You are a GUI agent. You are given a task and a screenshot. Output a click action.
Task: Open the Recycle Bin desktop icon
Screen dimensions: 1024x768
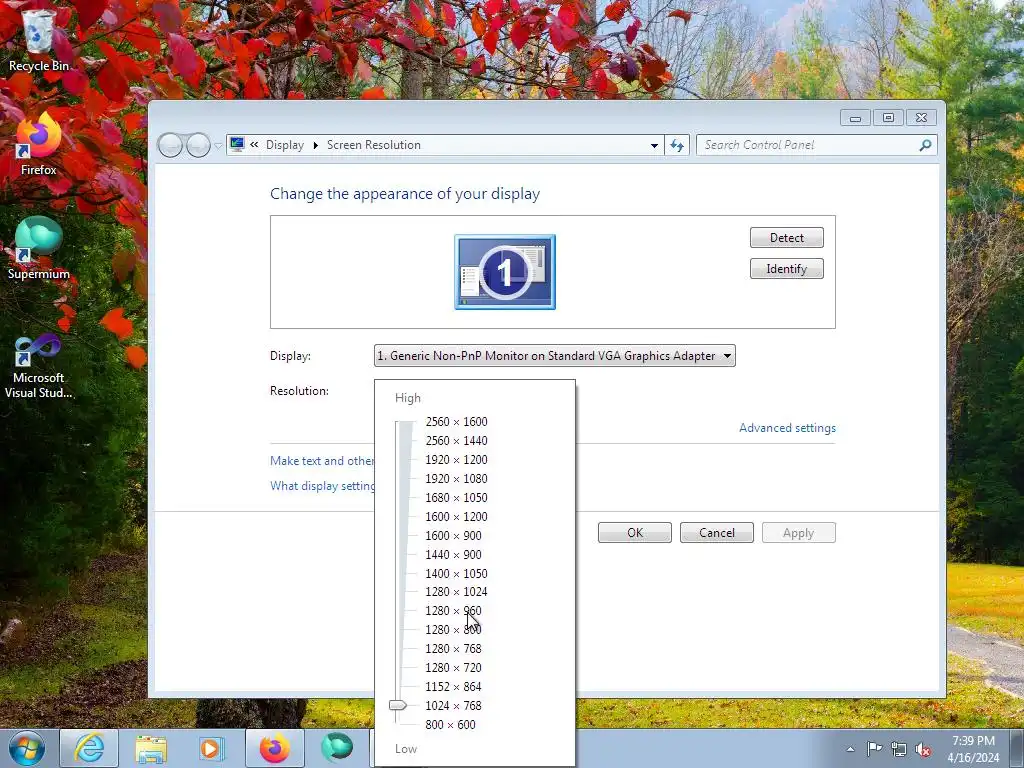(x=39, y=39)
